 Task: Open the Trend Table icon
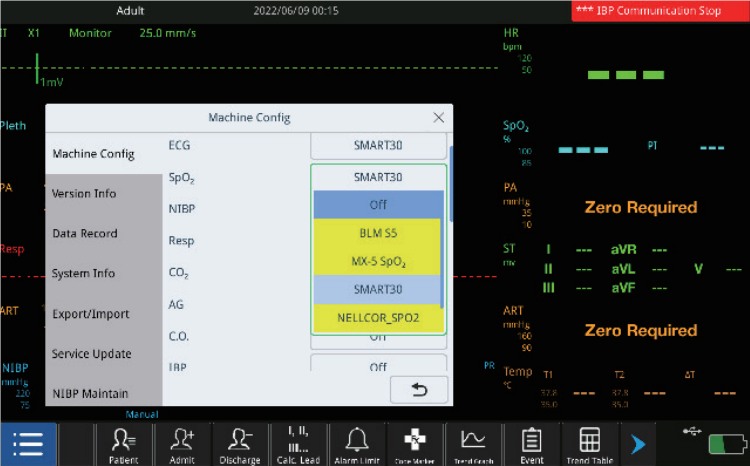click(x=589, y=444)
